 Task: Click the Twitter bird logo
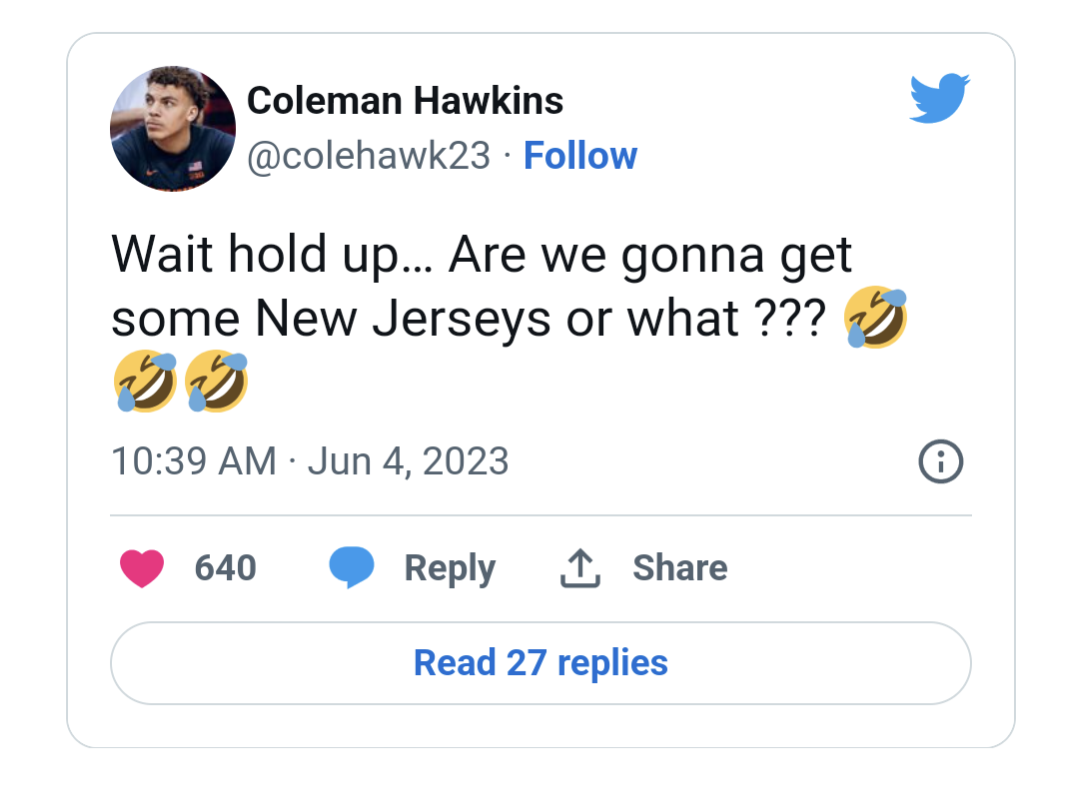pos(938,98)
